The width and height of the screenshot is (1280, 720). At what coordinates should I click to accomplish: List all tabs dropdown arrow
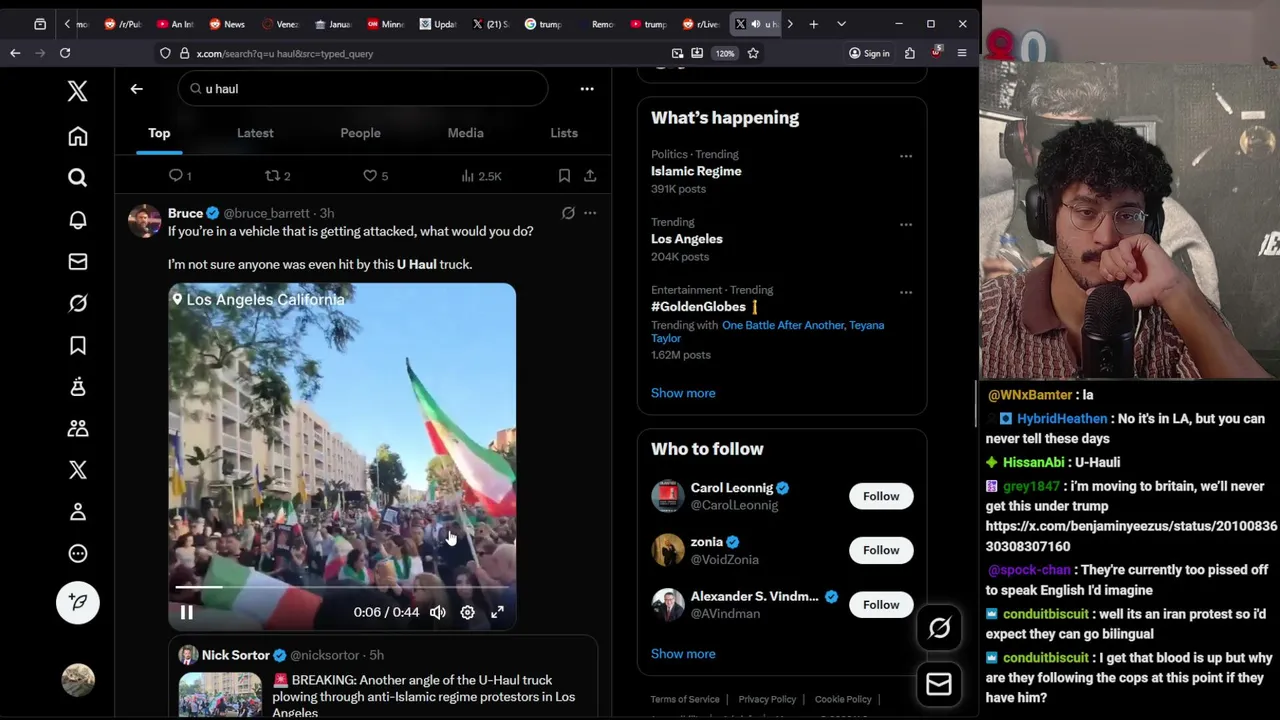(x=841, y=24)
